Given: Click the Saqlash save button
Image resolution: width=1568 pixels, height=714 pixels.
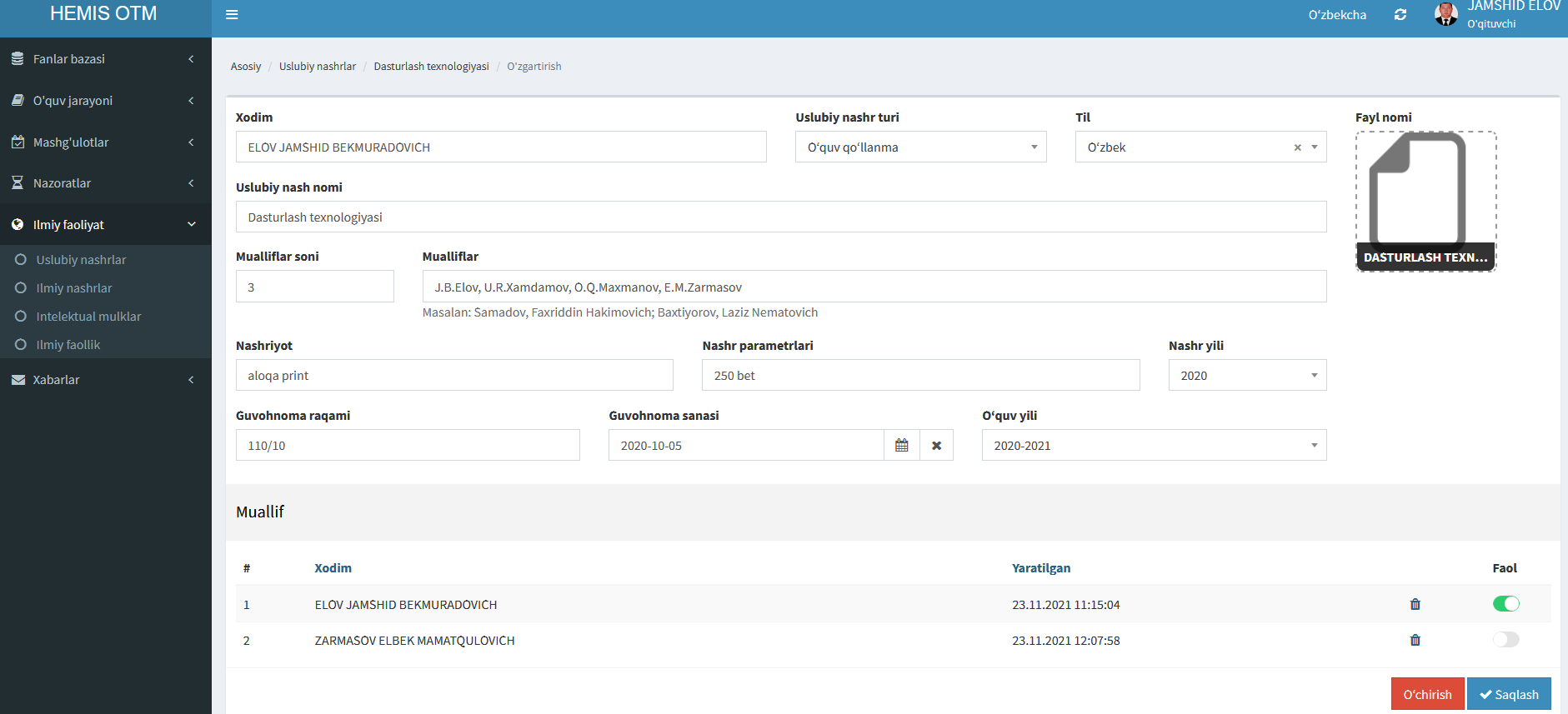Looking at the screenshot, I should click(x=1509, y=694).
